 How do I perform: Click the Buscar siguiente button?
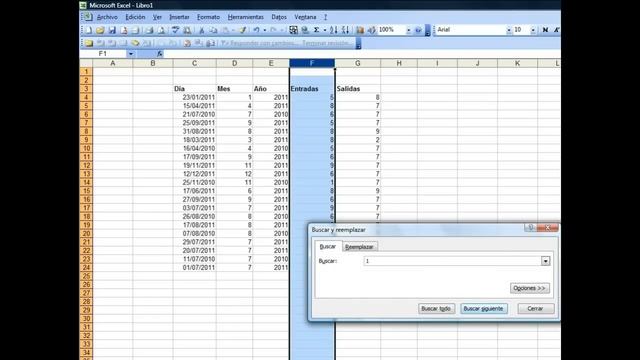[x=483, y=309]
